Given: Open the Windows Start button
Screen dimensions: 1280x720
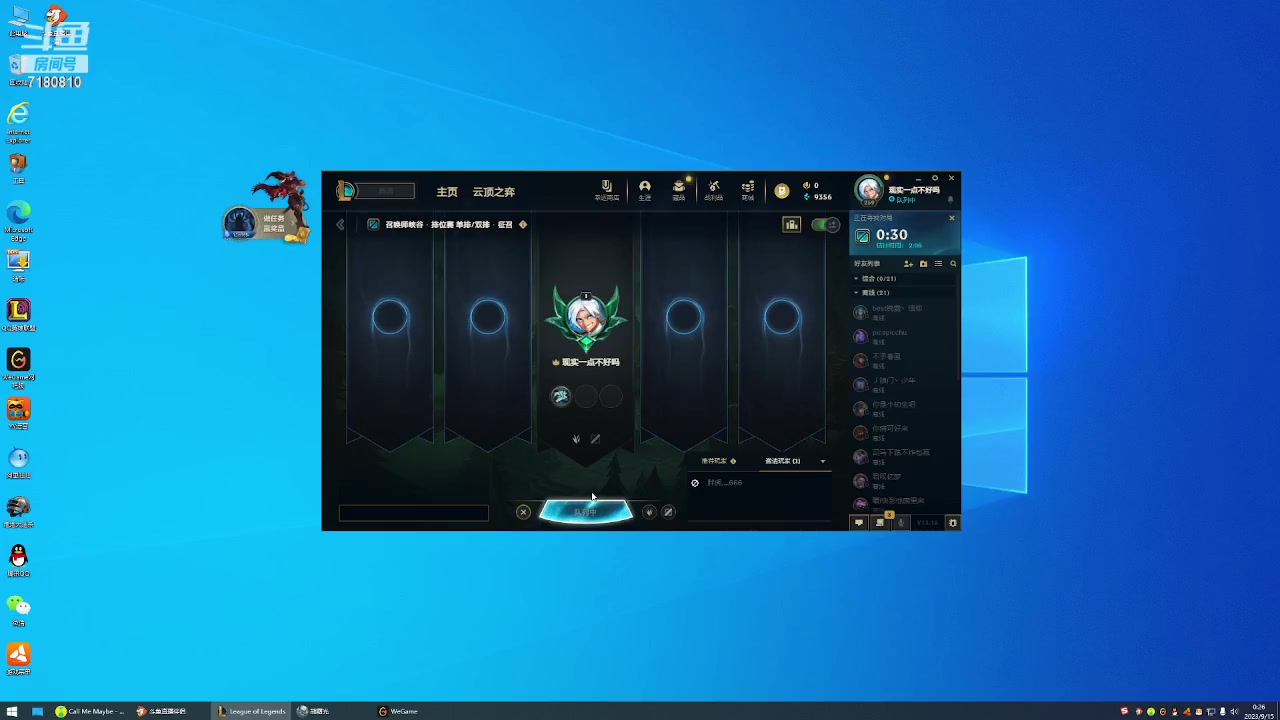Looking at the screenshot, I should tap(12, 711).
